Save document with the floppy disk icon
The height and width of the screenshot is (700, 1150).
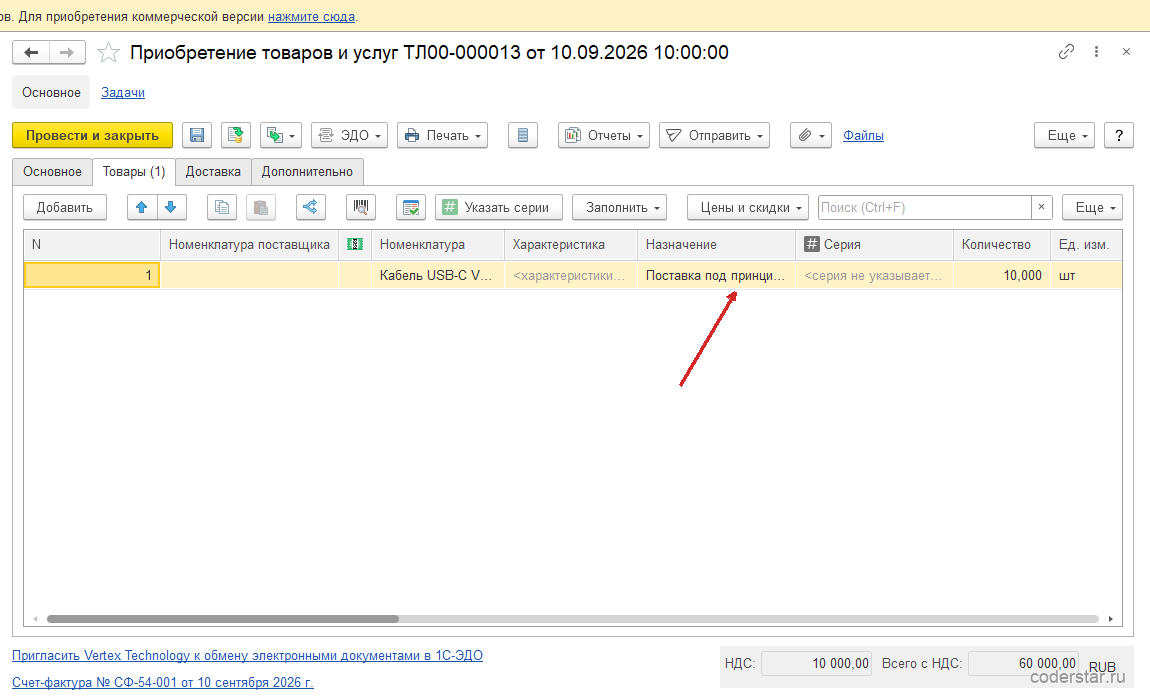tap(197, 135)
